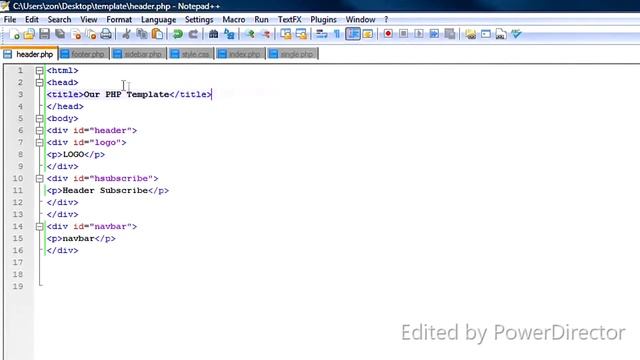Image resolution: width=640 pixels, height=360 pixels.
Task: Collapse the header div fold on line 6
Action: click(x=40, y=131)
